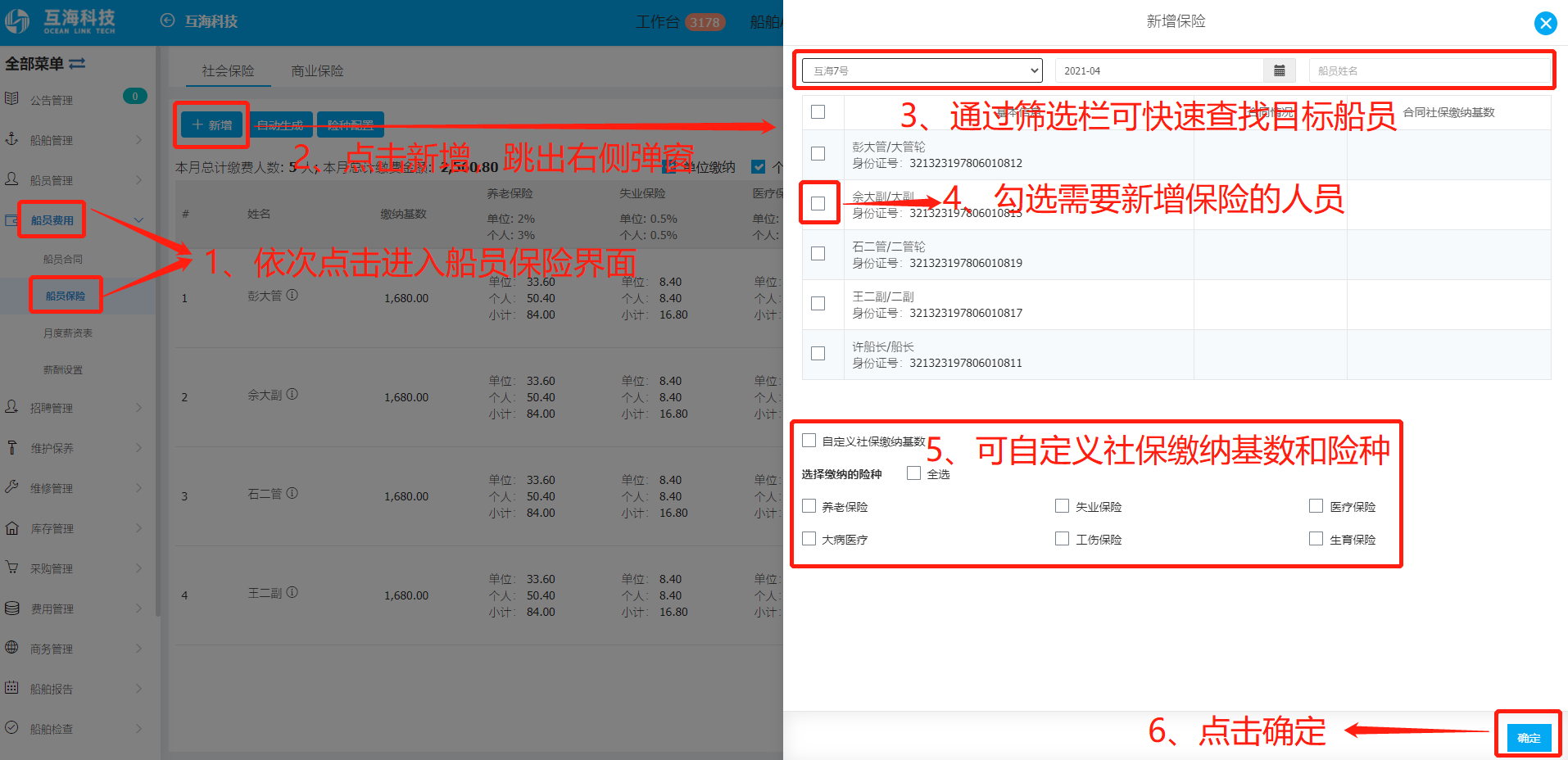Tick the select-all checkbox in the table header

[x=818, y=111]
